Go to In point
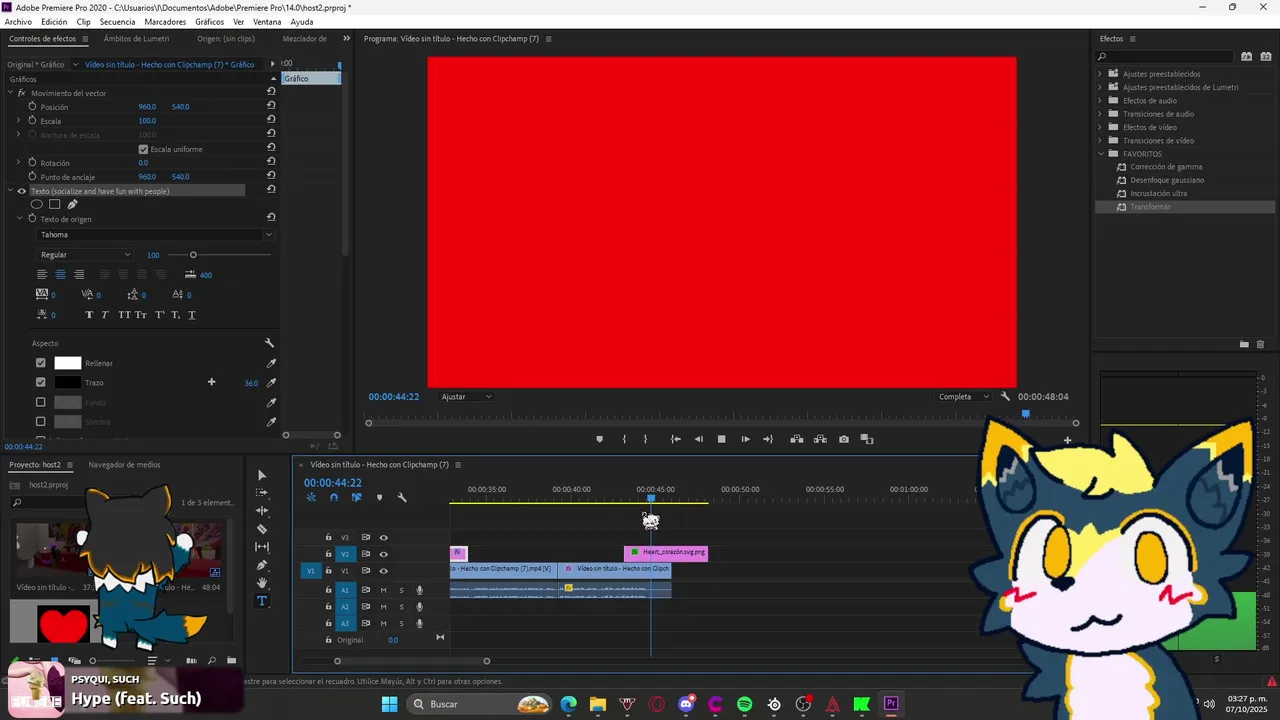This screenshot has height=720, width=1280. (x=676, y=439)
